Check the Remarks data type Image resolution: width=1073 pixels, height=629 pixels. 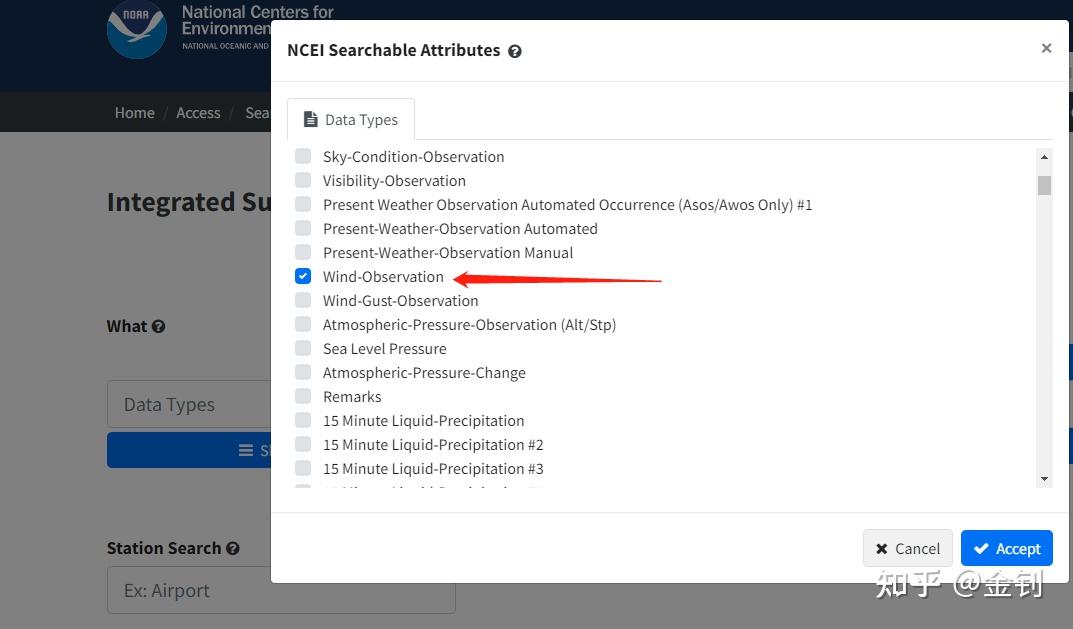click(x=303, y=397)
